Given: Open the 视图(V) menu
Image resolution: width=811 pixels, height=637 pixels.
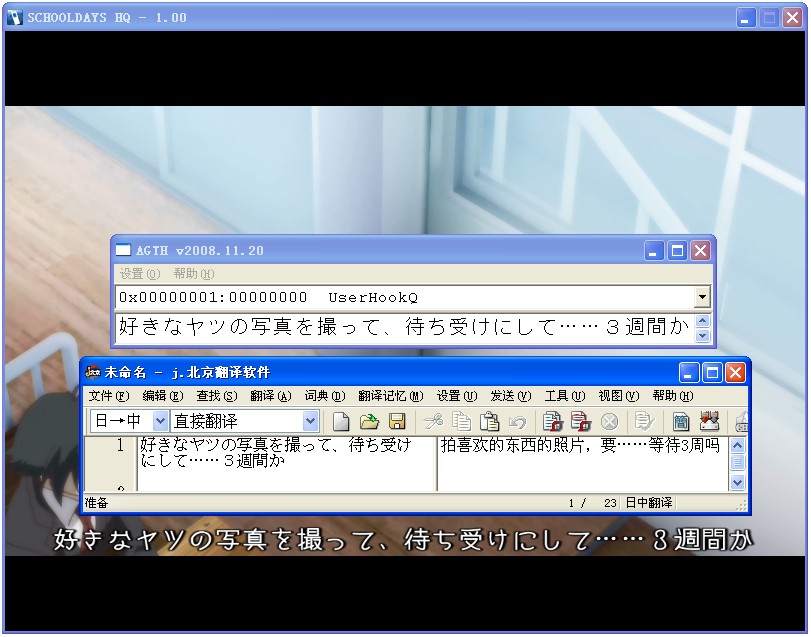Looking at the screenshot, I should tap(619, 396).
